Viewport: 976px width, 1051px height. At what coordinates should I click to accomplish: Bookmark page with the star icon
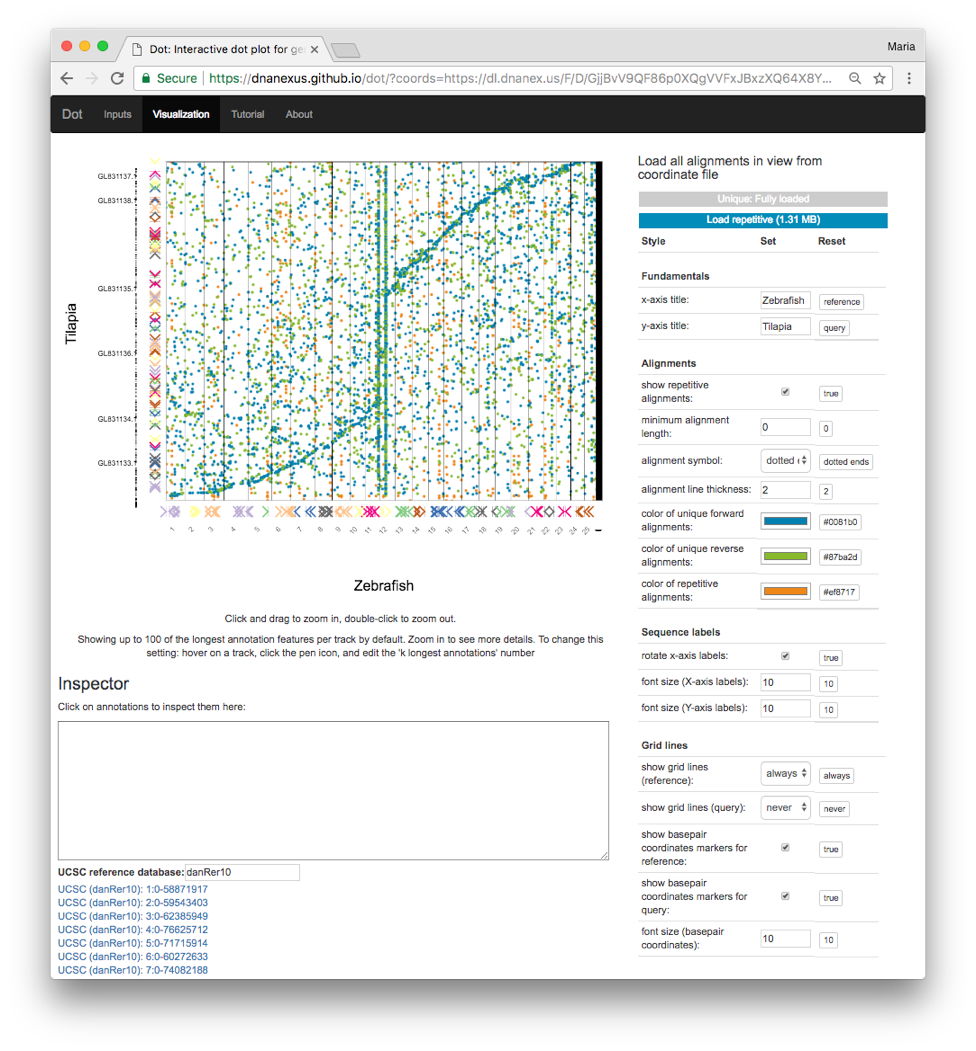[879, 78]
